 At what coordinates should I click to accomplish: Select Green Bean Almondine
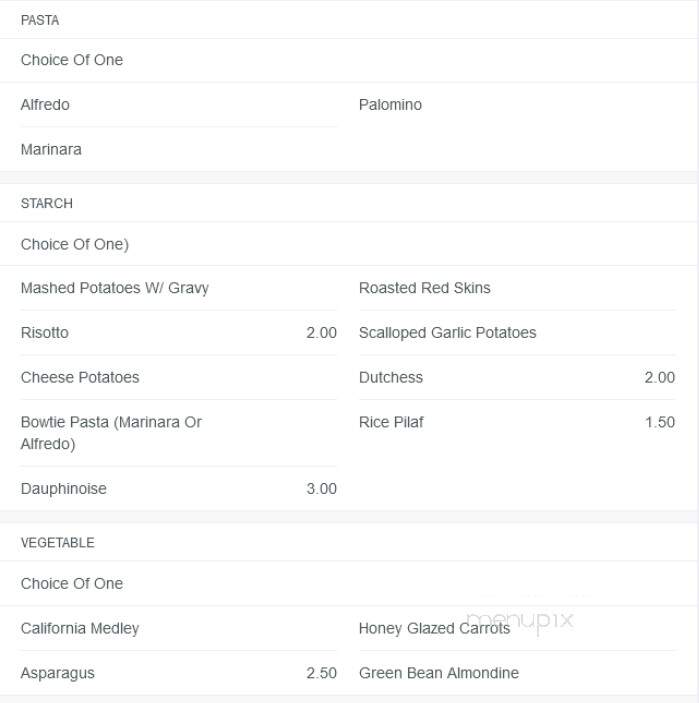pos(439,673)
